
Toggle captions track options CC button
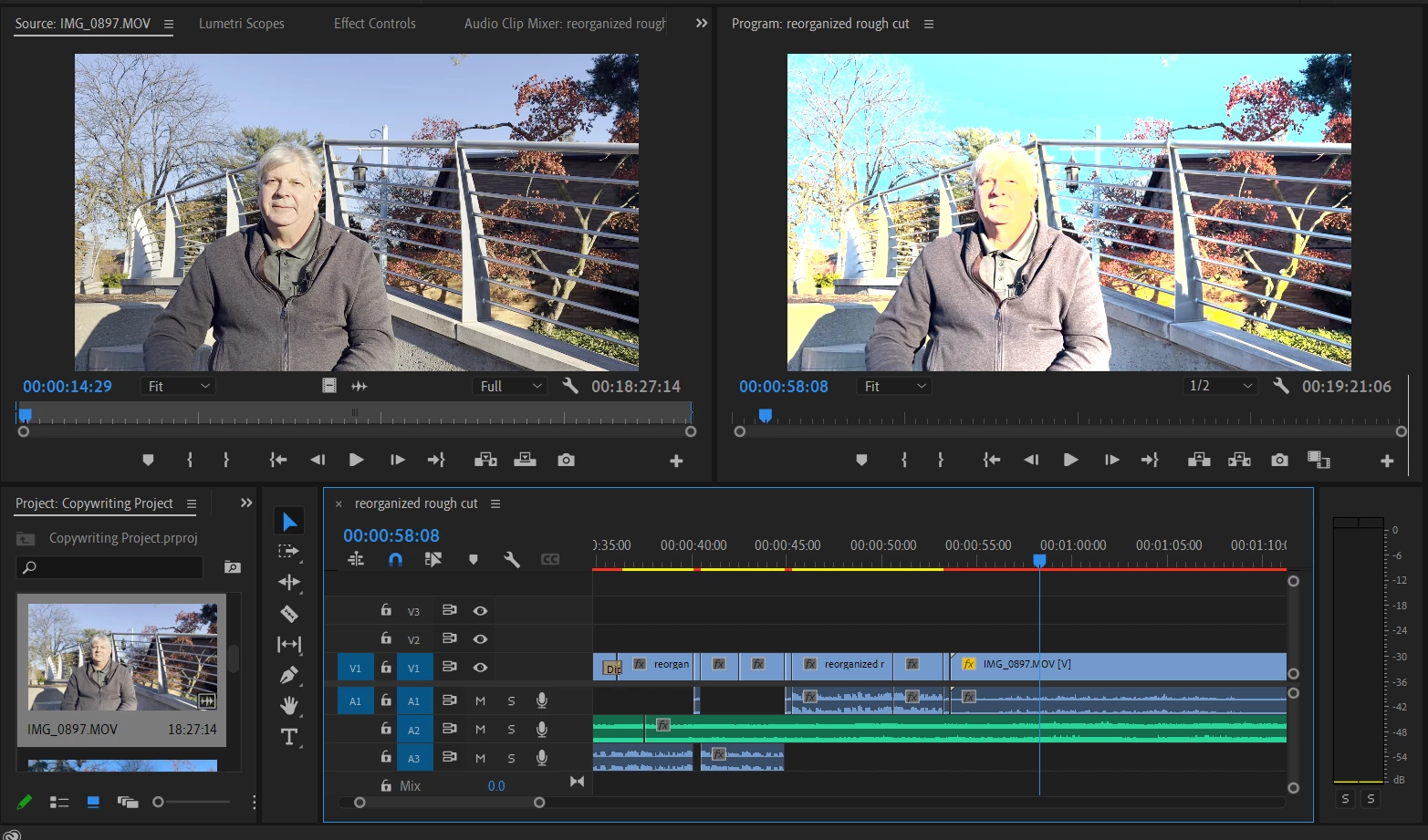pos(550,559)
